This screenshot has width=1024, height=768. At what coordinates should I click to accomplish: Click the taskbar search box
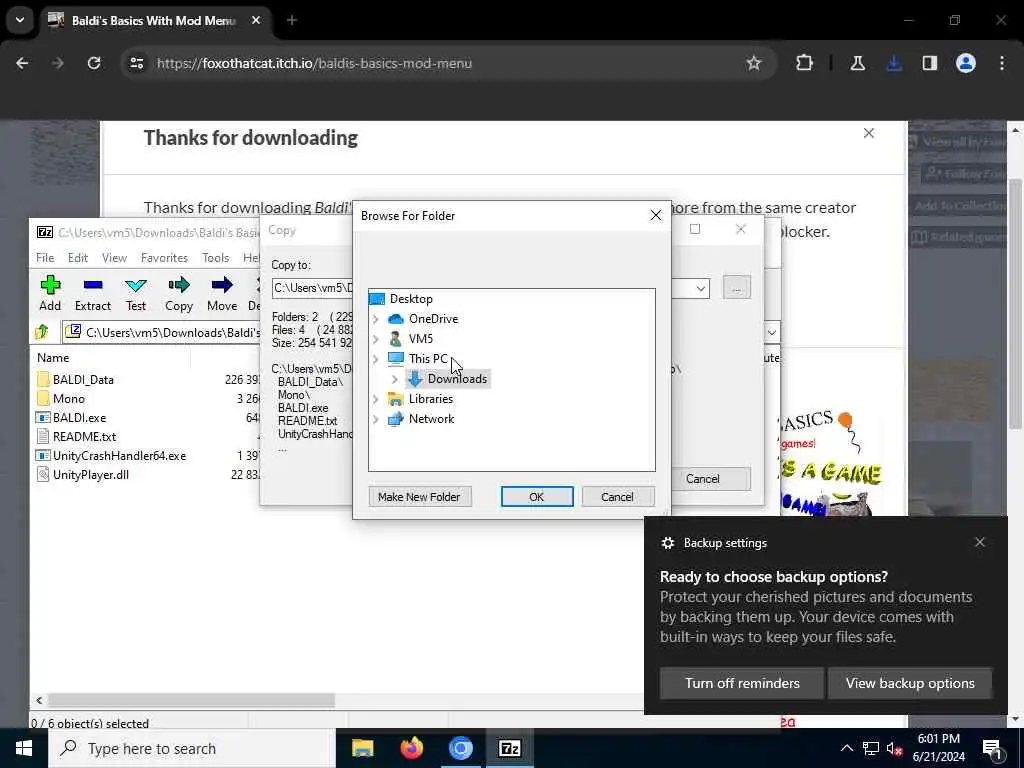(x=192, y=748)
